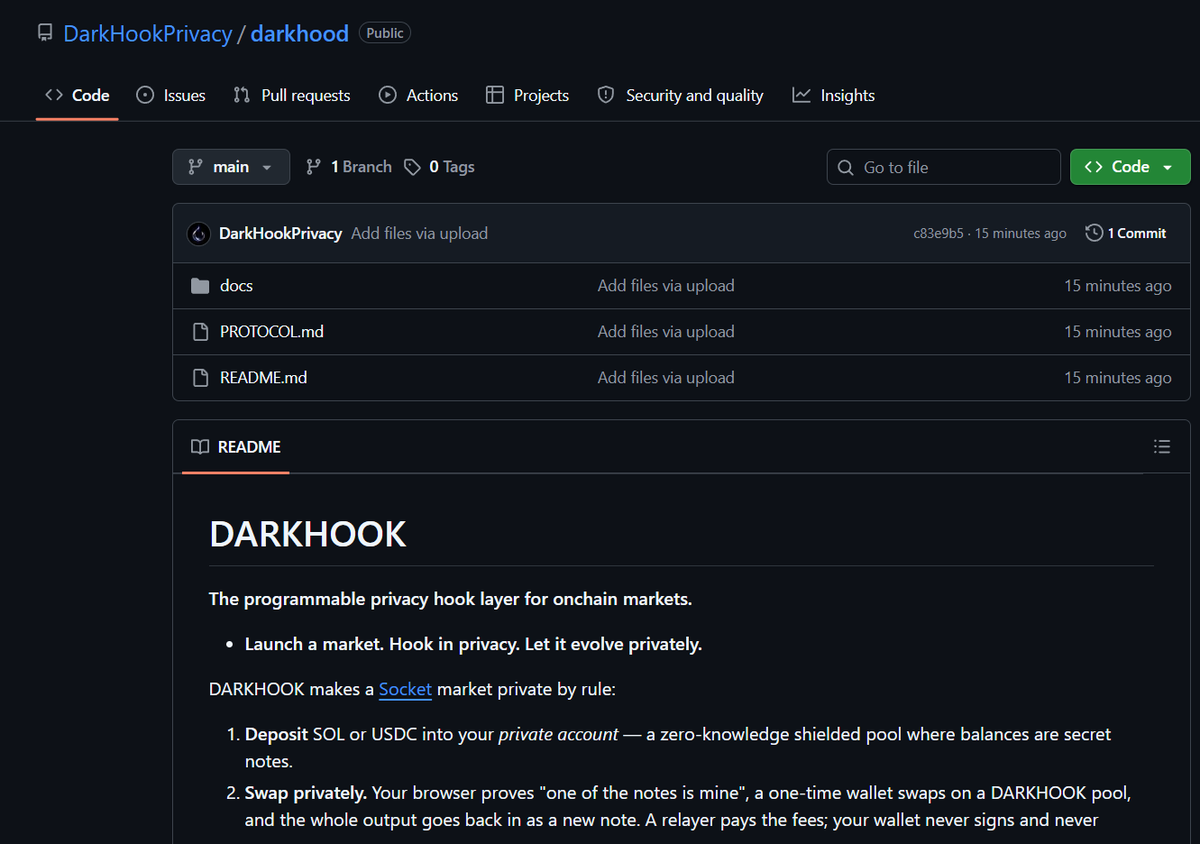The image size is (1200, 844).
Task: Click the Public visibility badge
Action: pos(385,33)
